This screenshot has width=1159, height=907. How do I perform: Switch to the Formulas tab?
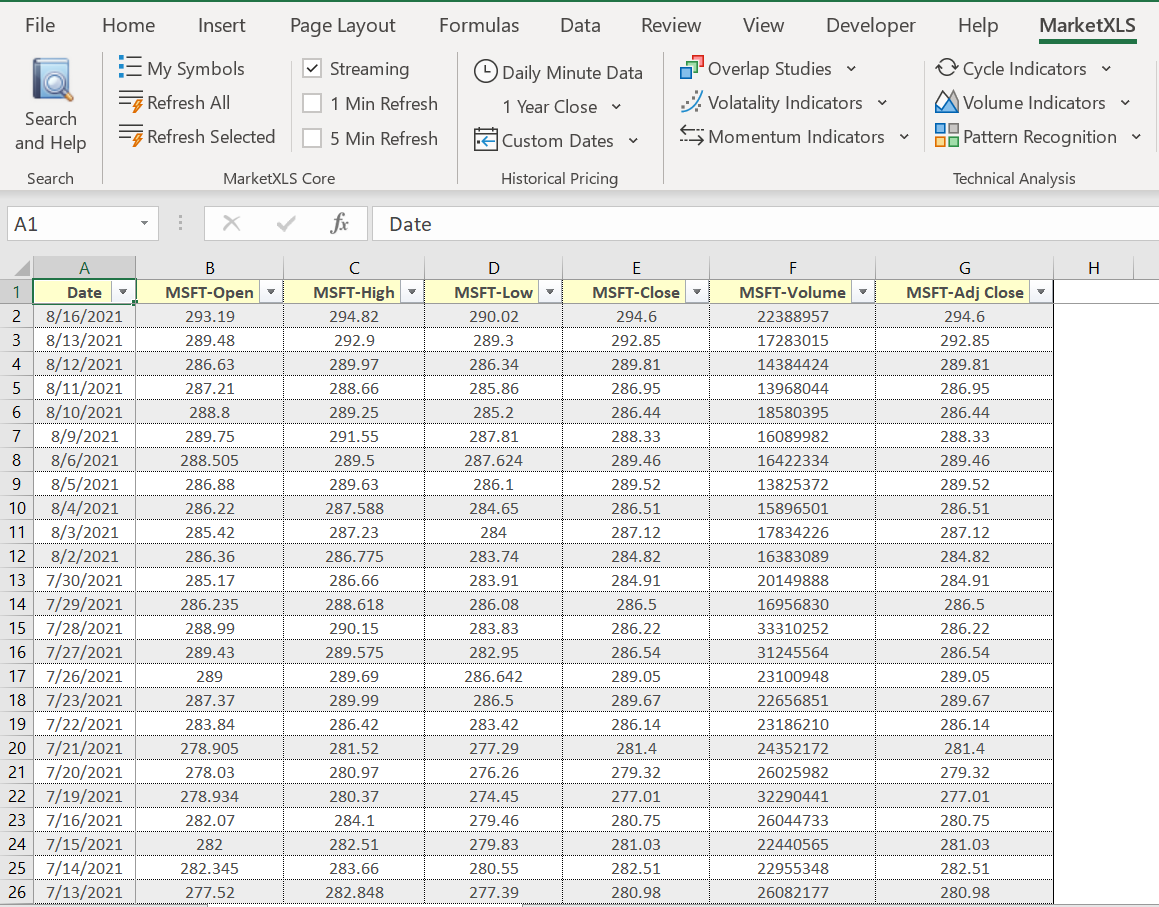(x=479, y=25)
